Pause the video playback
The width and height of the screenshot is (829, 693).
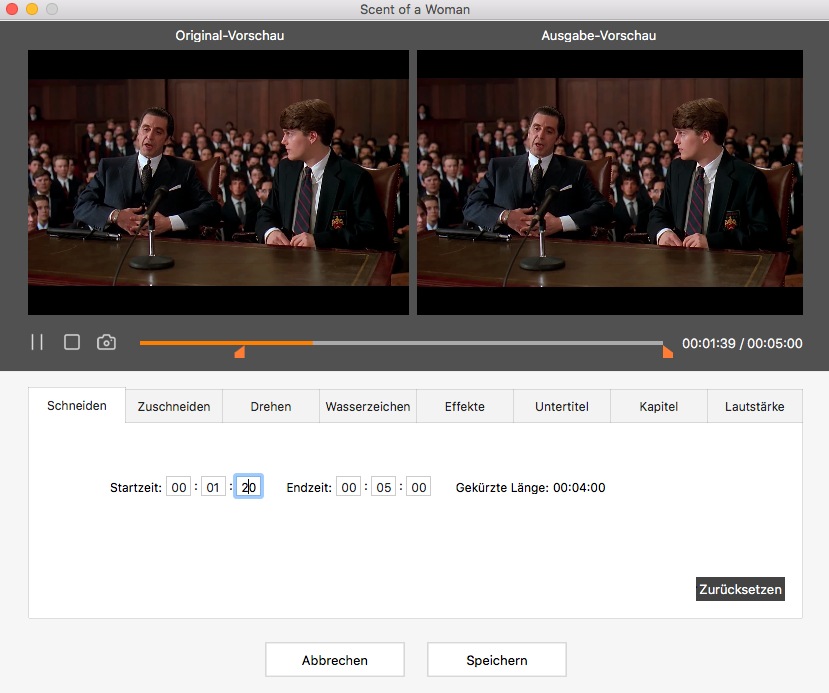click(x=37, y=342)
